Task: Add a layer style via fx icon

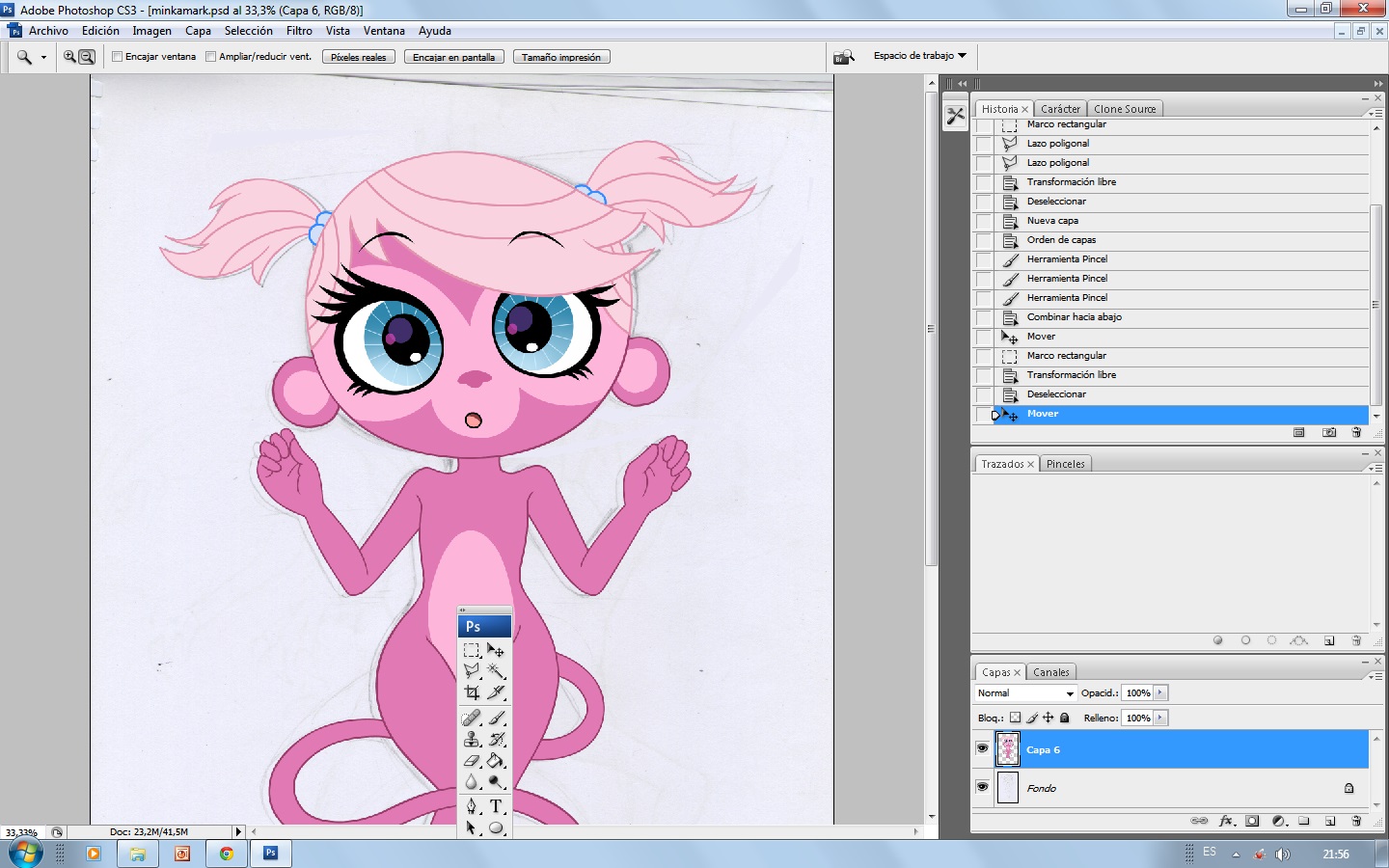Action: click(1226, 821)
